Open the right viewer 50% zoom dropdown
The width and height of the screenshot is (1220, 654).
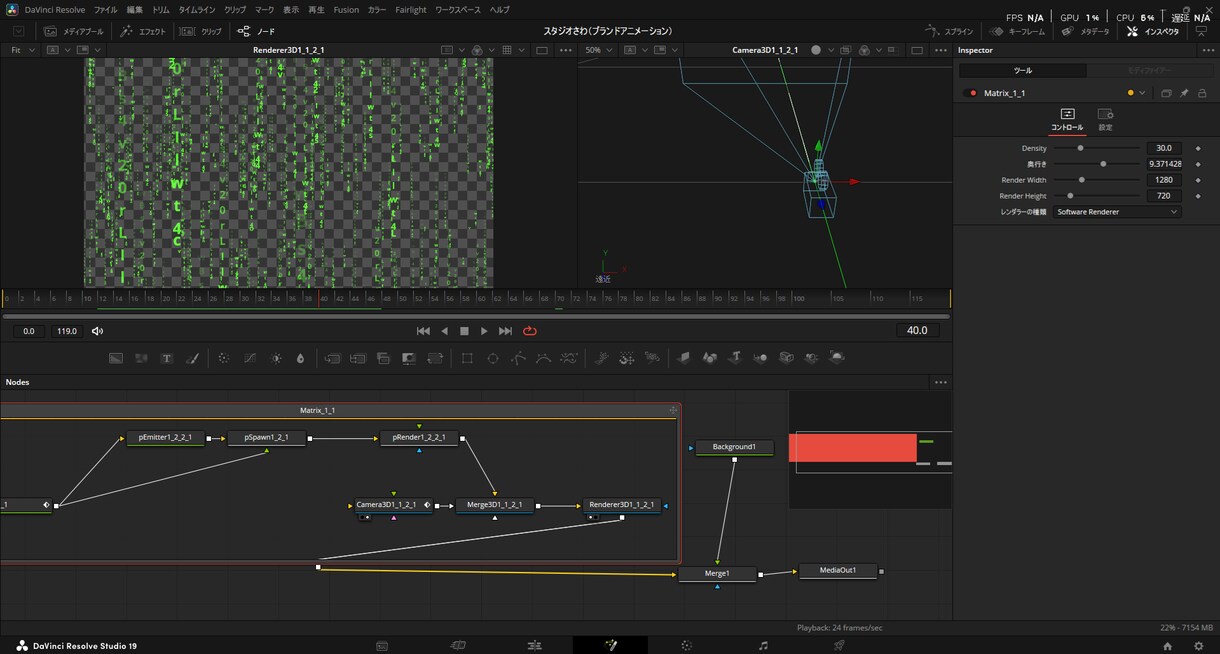click(600, 50)
